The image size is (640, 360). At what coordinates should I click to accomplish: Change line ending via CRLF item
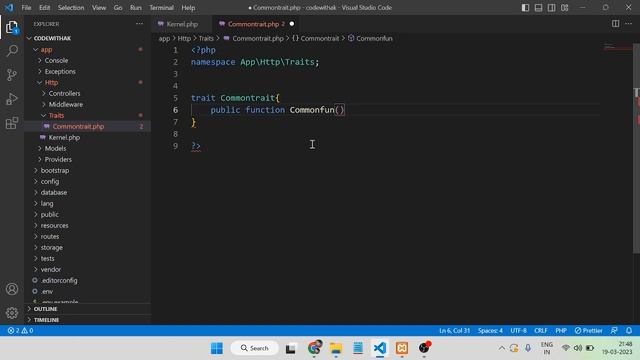(x=541, y=331)
